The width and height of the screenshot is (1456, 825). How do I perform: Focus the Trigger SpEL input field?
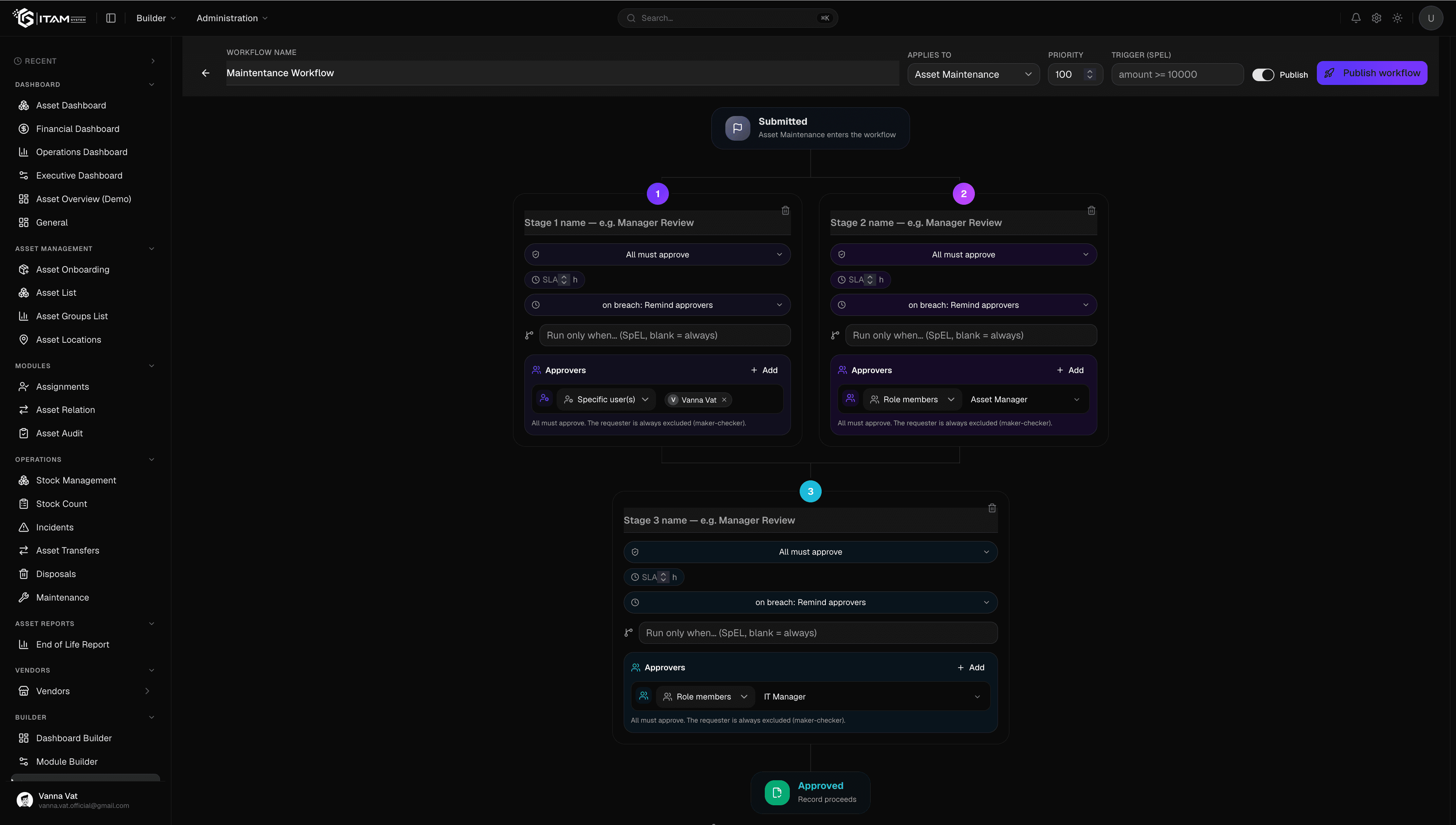pos(1177,74)
